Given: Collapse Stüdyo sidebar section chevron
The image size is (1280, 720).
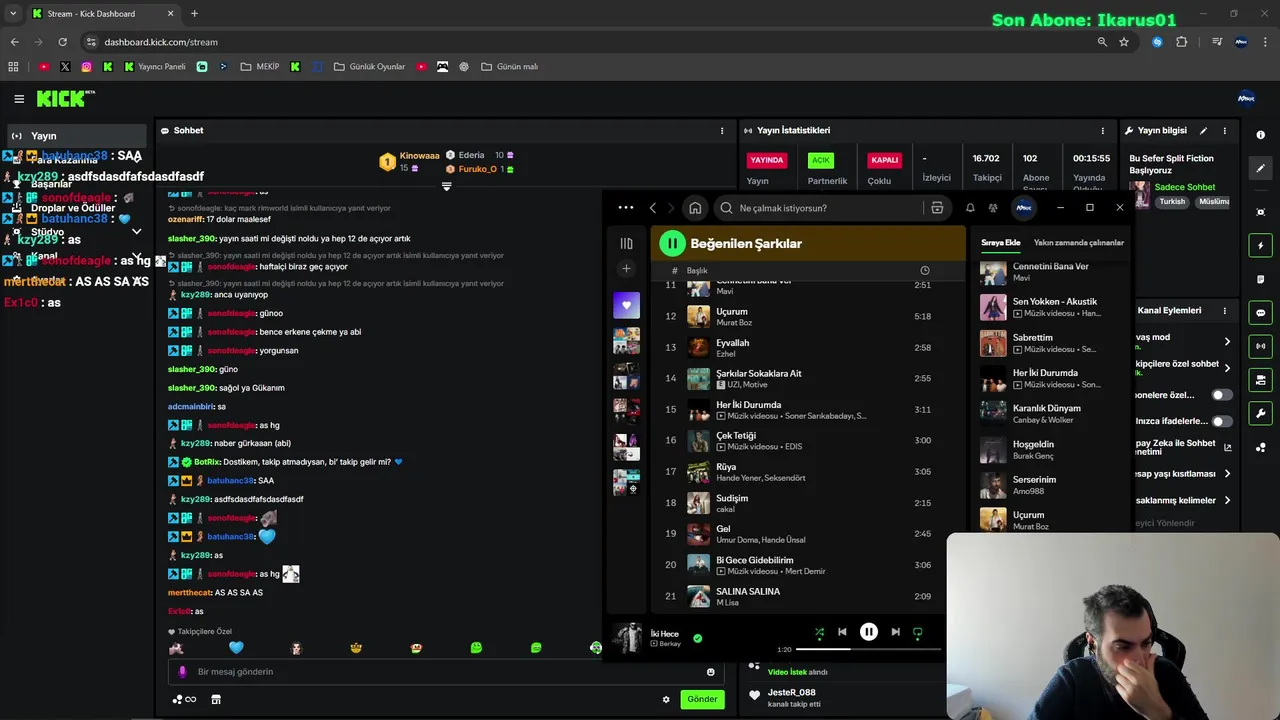Looking at the screenshot, I should [137, 232].
